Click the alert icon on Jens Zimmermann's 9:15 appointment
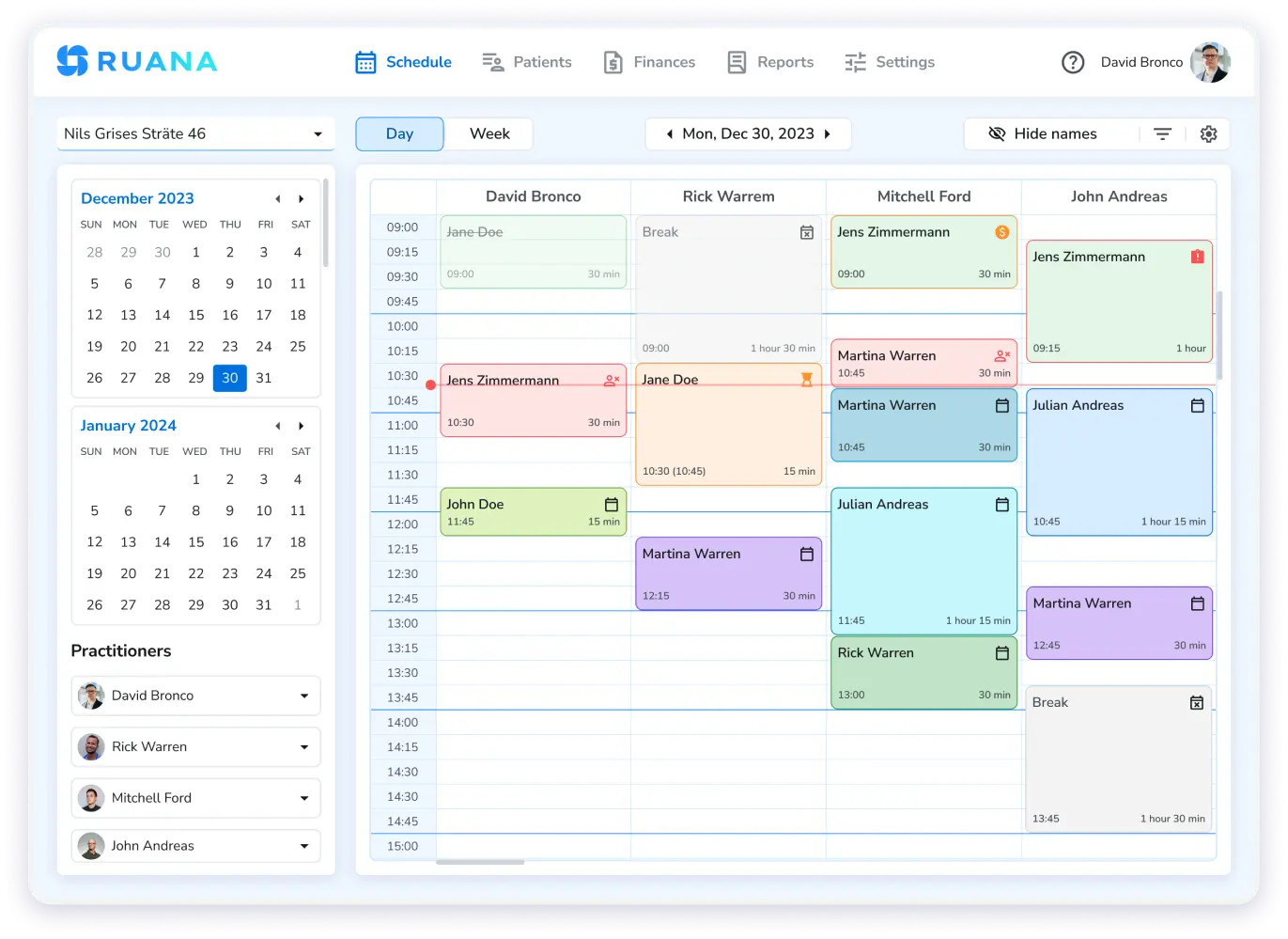 coord(1198,256)
